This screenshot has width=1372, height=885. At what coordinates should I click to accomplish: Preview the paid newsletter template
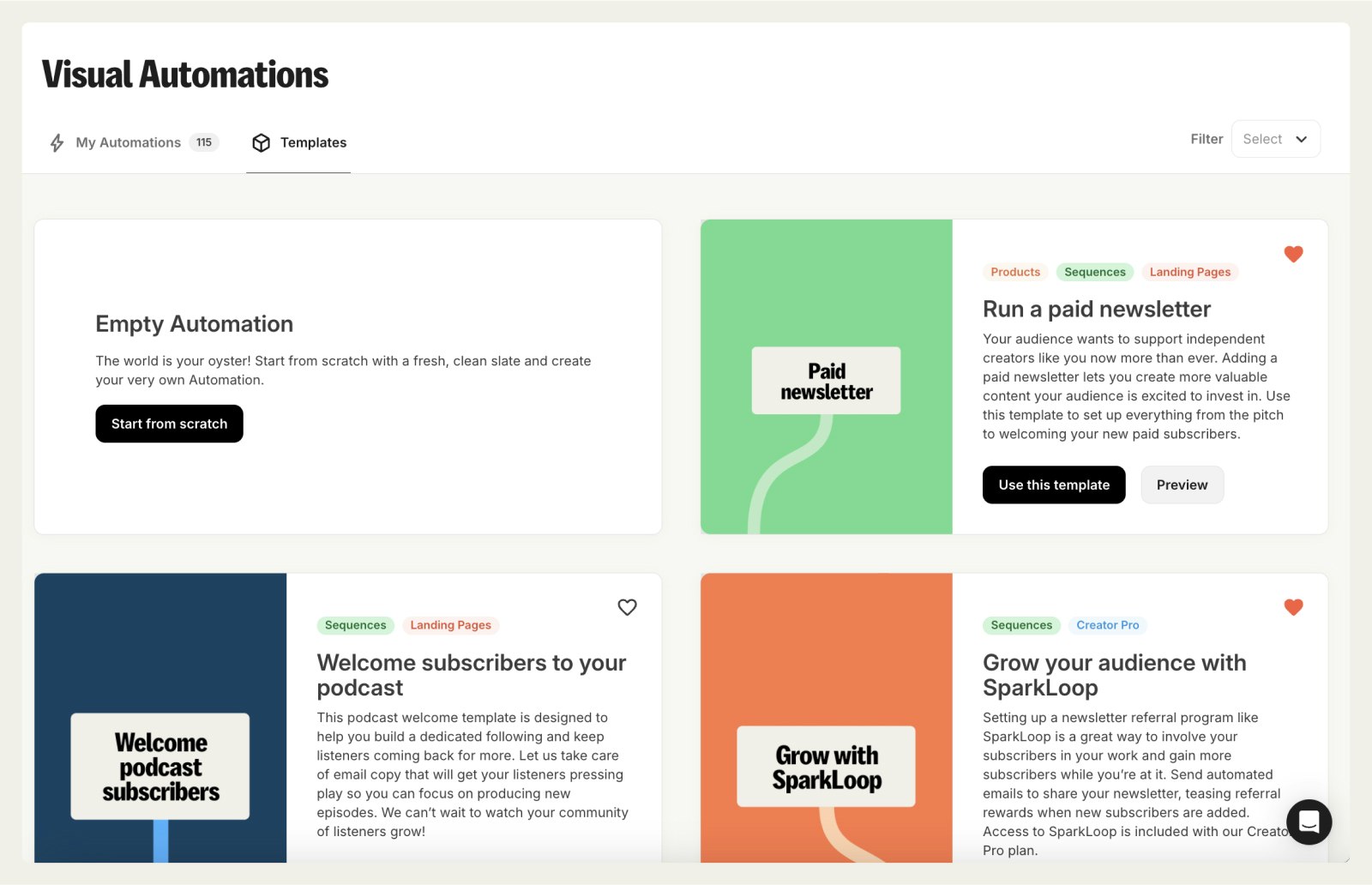pos(1181,485)
